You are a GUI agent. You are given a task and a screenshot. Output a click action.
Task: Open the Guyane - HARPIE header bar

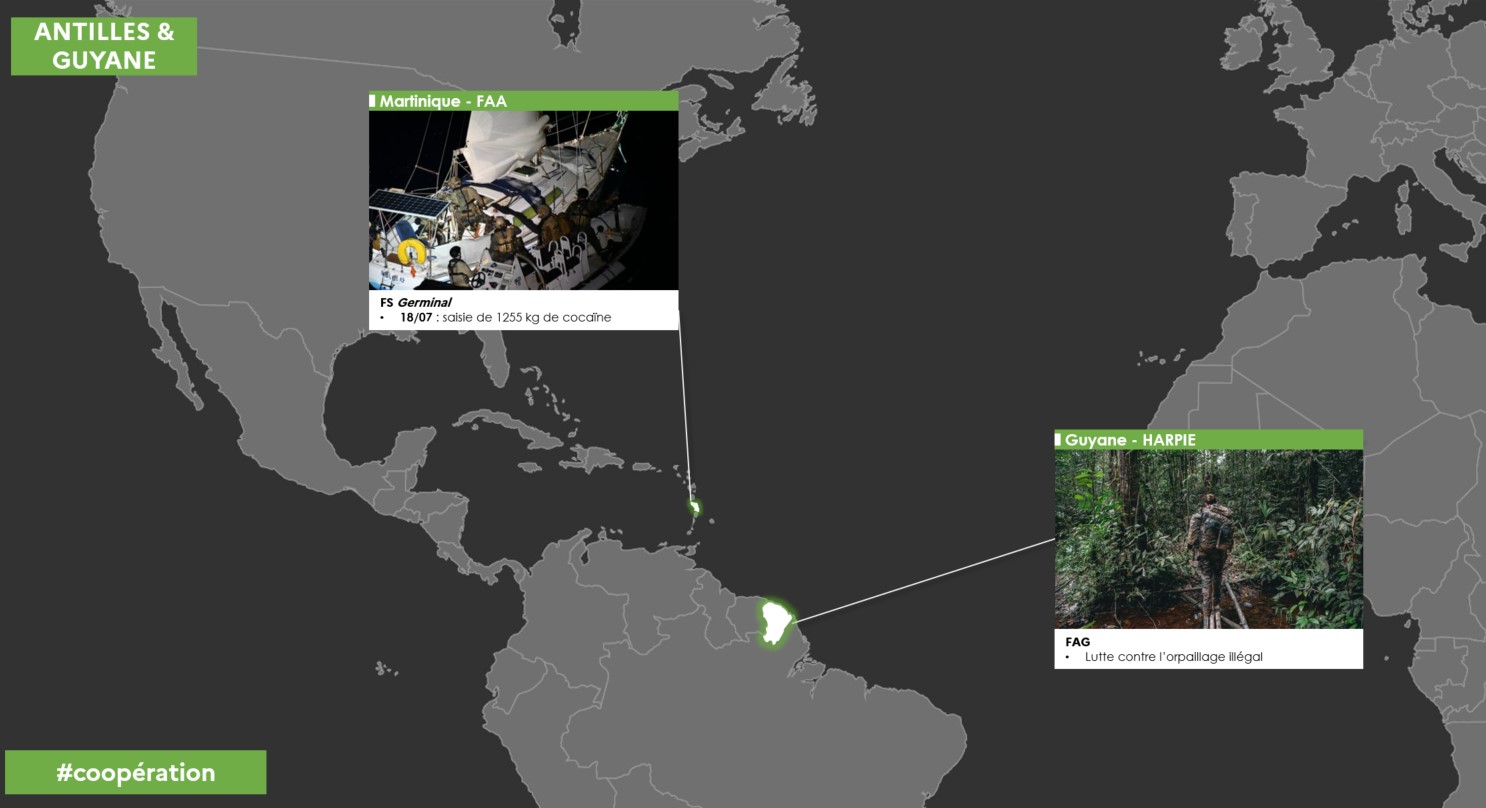tap(1208, 439)
